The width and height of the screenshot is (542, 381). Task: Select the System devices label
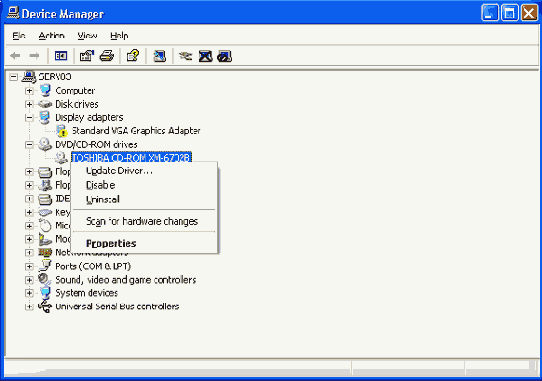coord(86,293)
